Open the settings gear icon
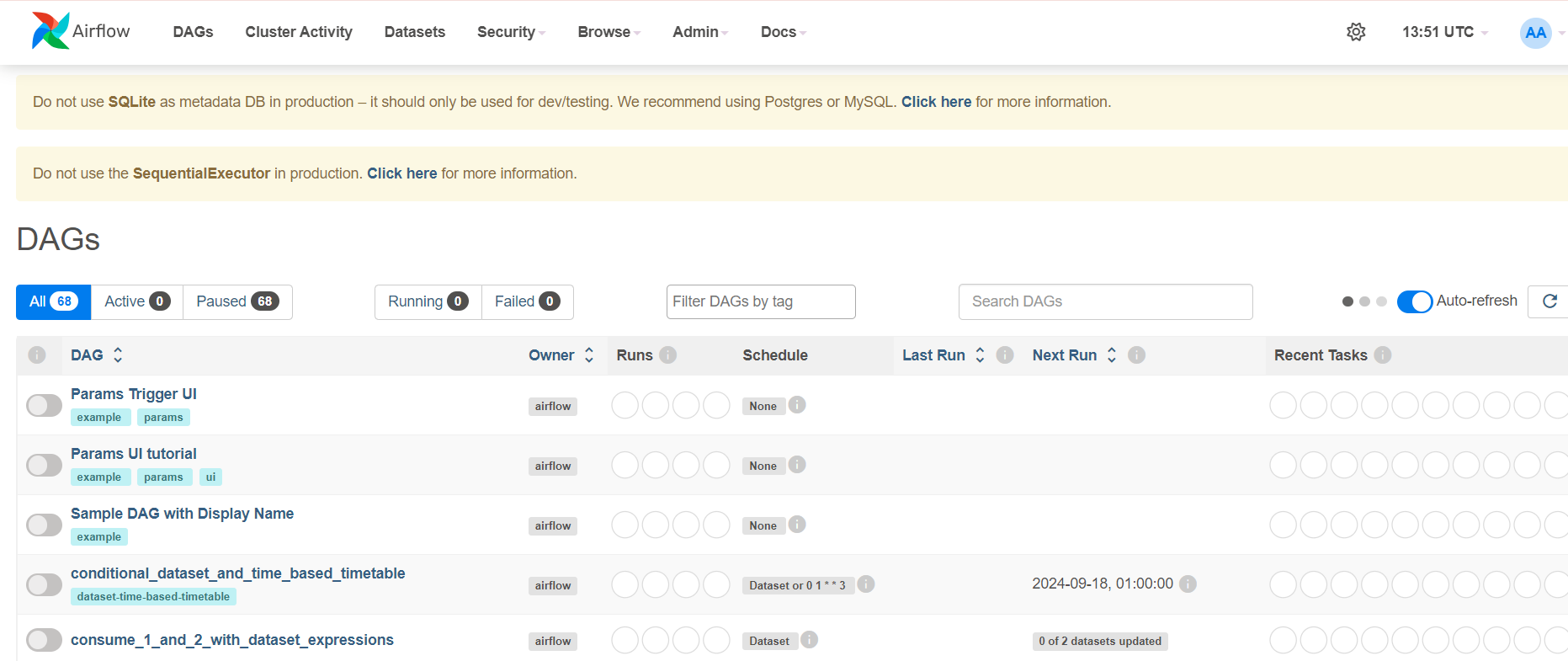This screenshot has height=661, width=1568. point(1355,32)
